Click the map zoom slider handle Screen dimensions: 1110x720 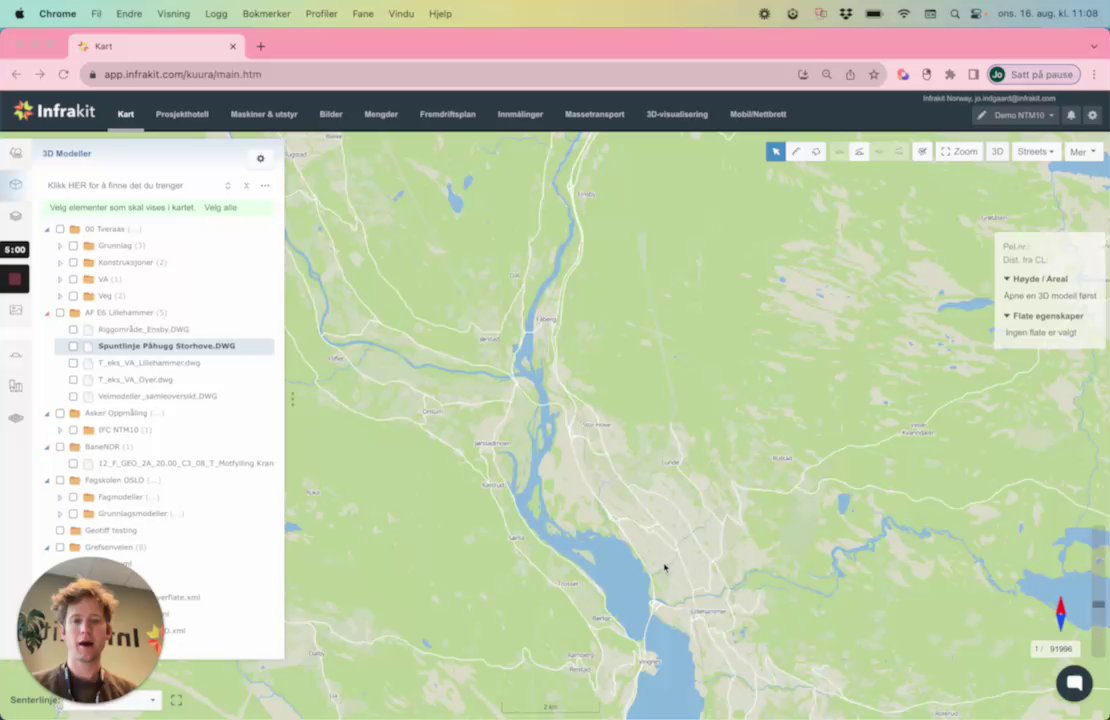(1098, 605)
